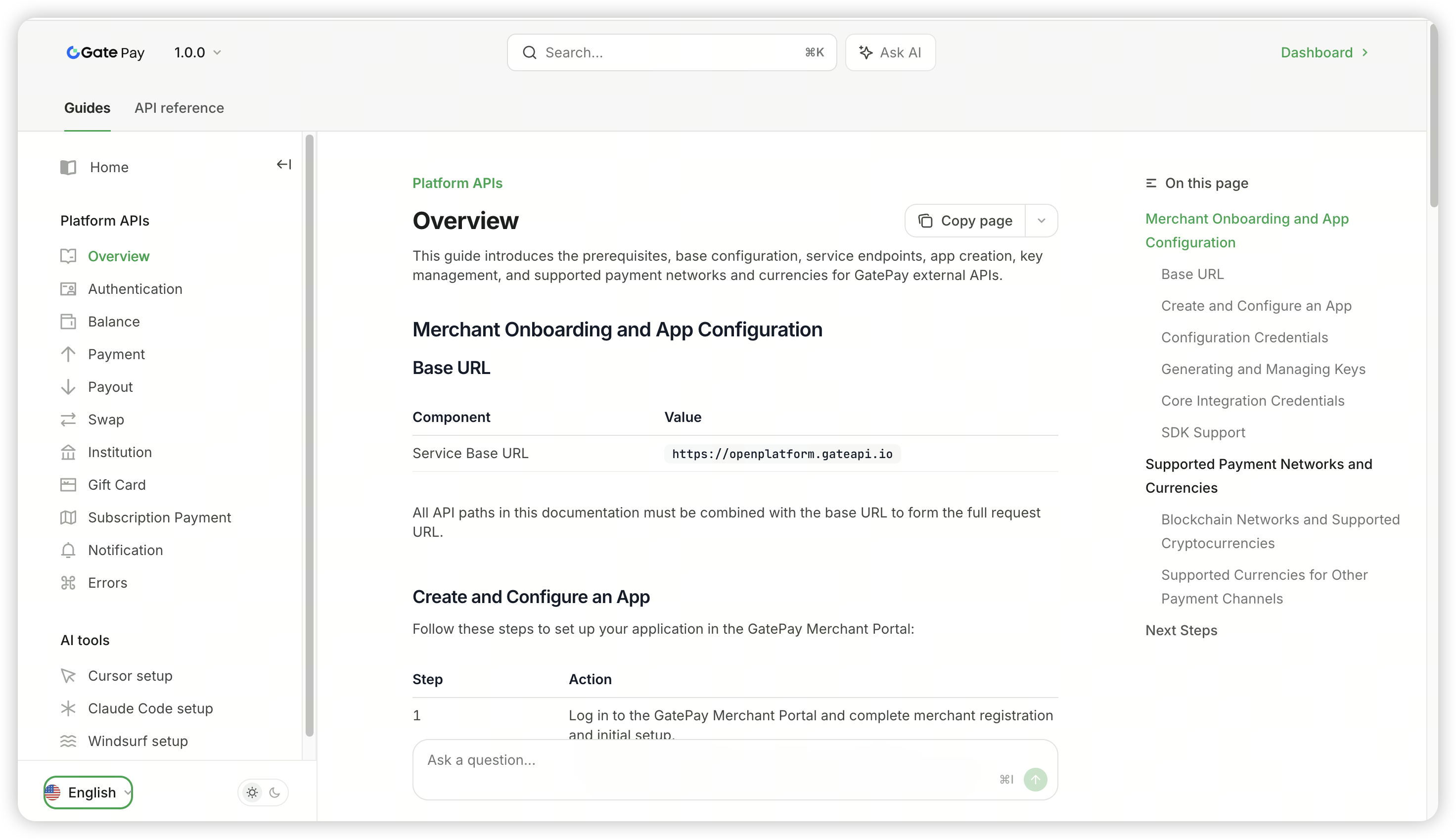Viewport: 1456px width, 839px height.
Task: Submit question with green arrow button
Action: click(1035, 780)
